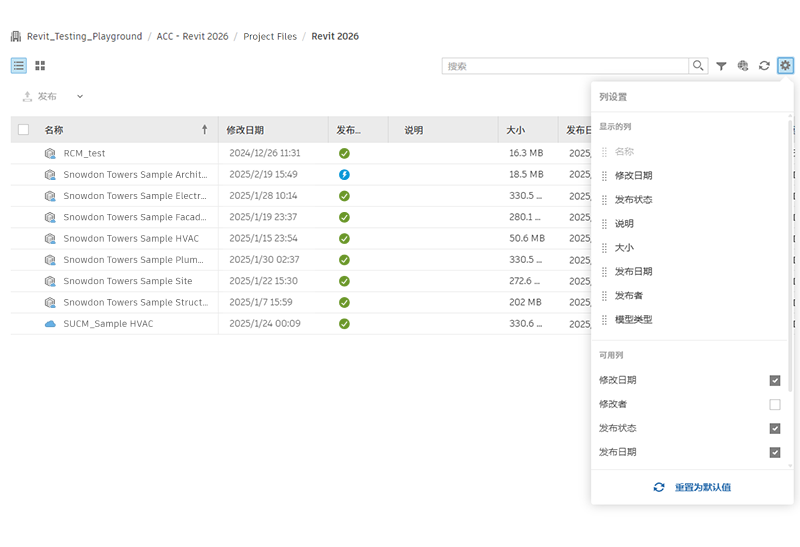Click green status check for Snowdon Towers Sample Site

pos(344,281)
